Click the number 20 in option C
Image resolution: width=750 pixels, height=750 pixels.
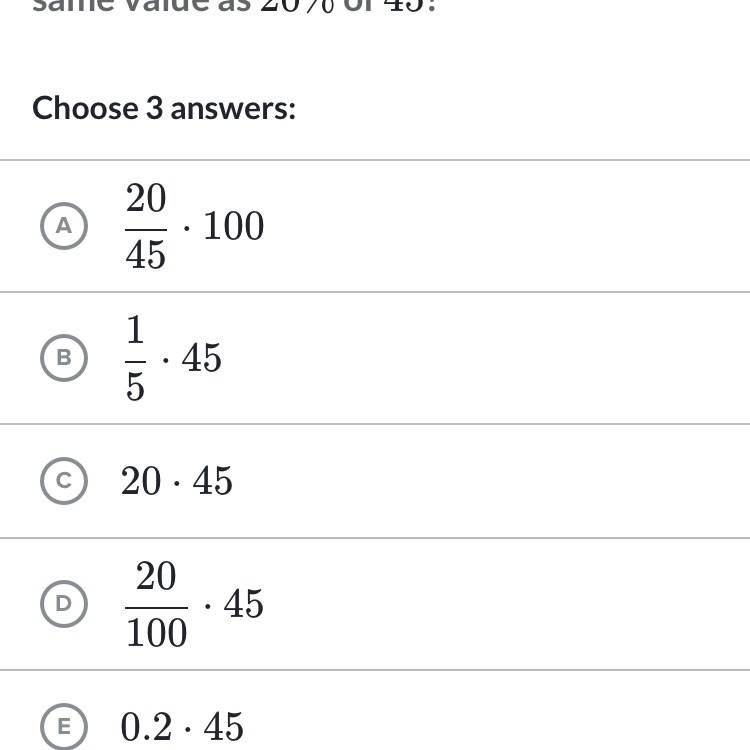pyautogui.click(x=141, y=481)
